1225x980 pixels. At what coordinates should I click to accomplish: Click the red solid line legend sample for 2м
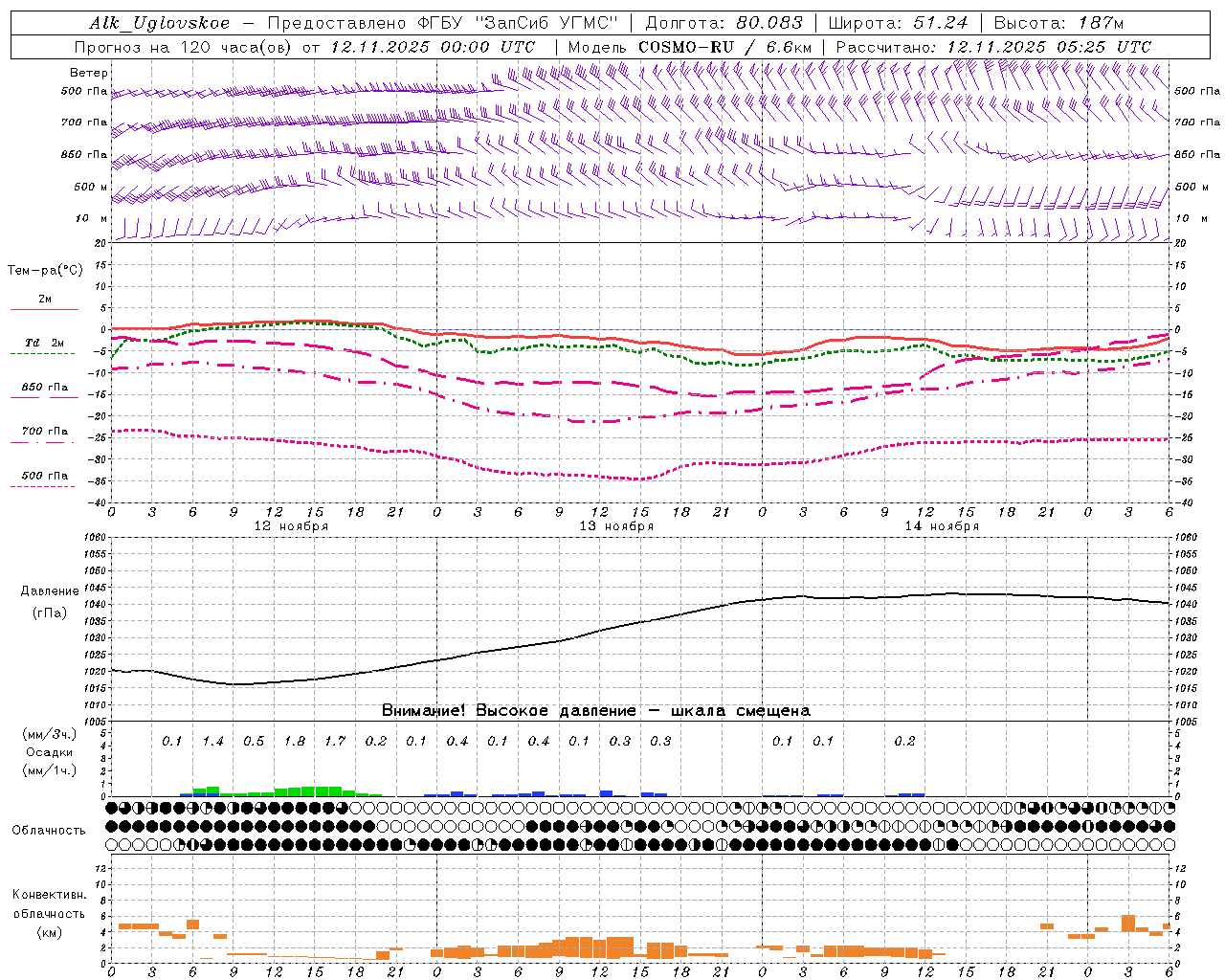44,309
